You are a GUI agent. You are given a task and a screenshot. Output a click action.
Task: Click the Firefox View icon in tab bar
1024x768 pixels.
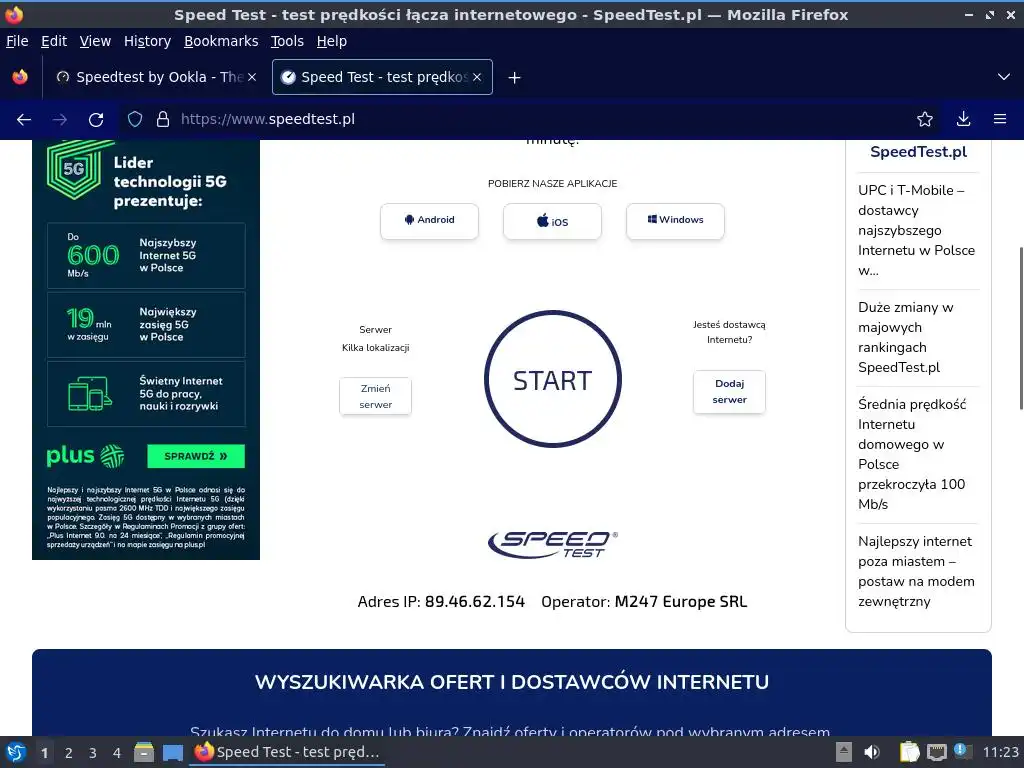pos(20,77)
